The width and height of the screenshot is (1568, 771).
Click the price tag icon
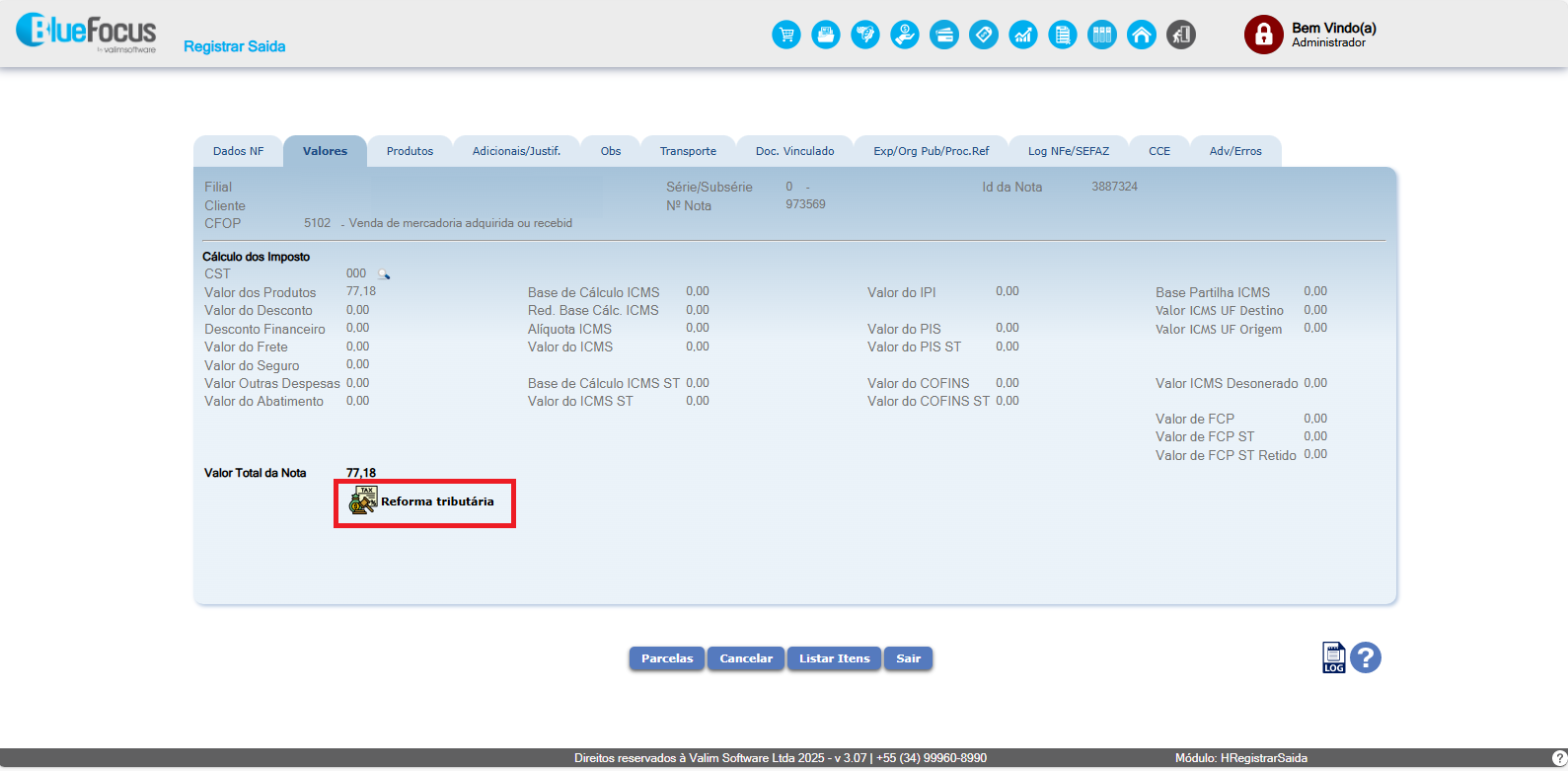click(x=984, y=36)
